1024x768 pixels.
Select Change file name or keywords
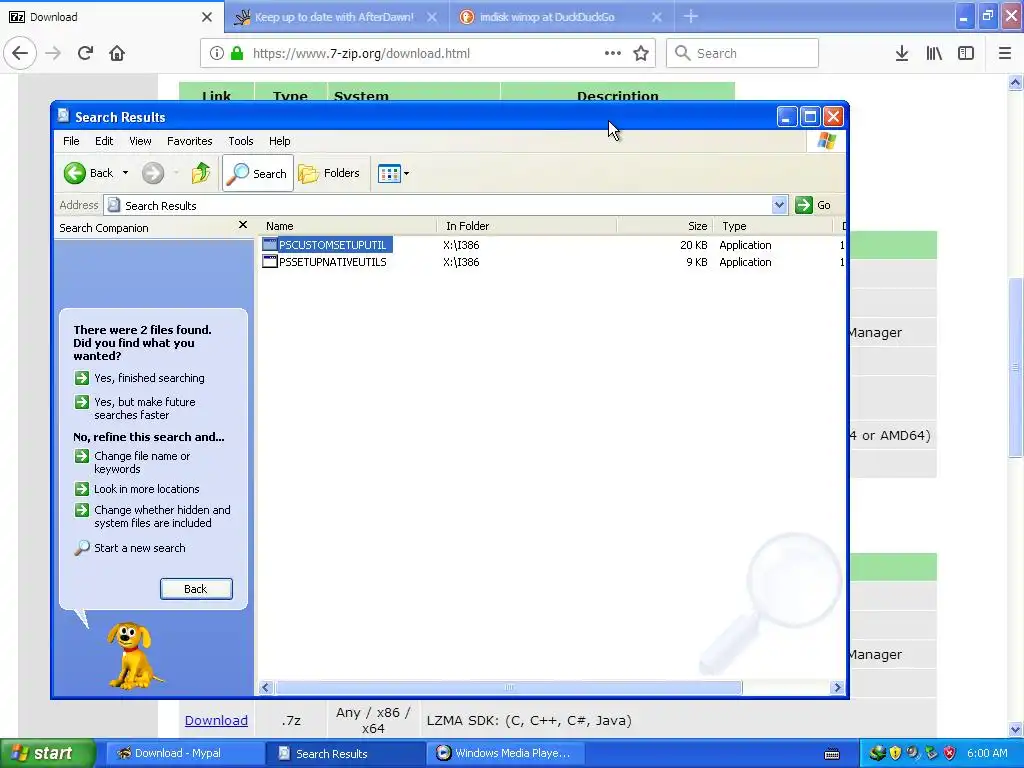(x=142, y=462)
